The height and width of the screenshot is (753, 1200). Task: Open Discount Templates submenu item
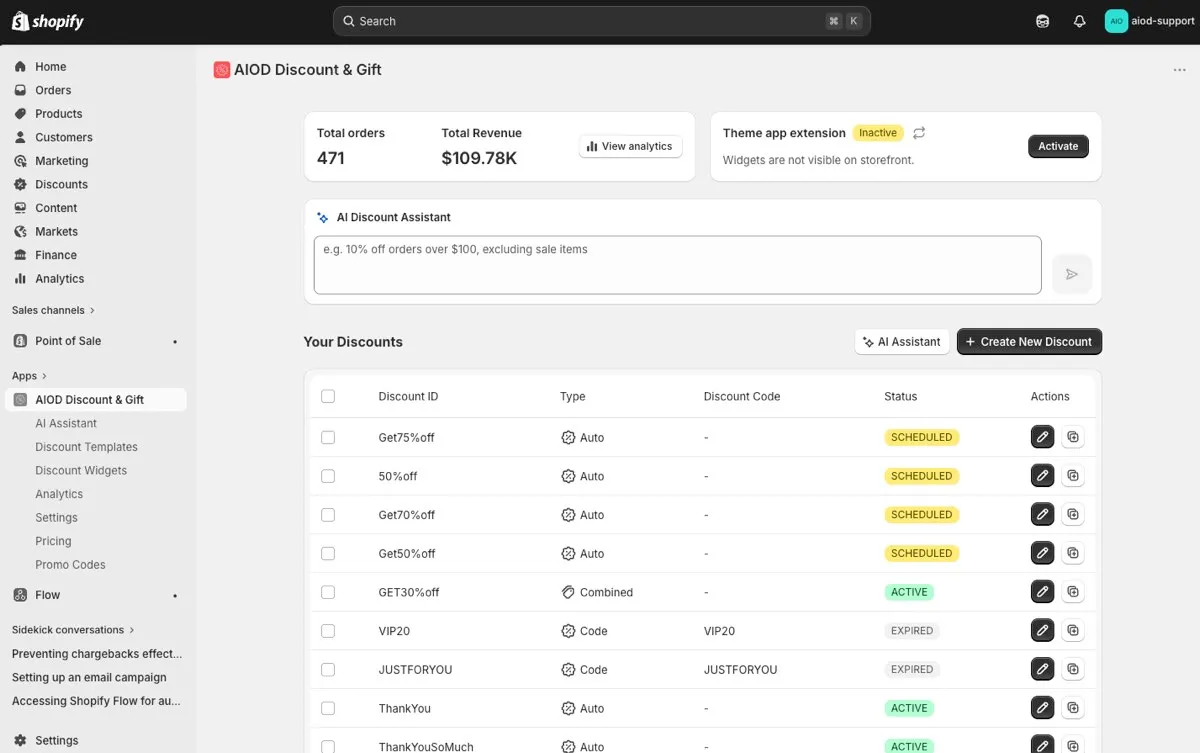click(x=87, y=447)
